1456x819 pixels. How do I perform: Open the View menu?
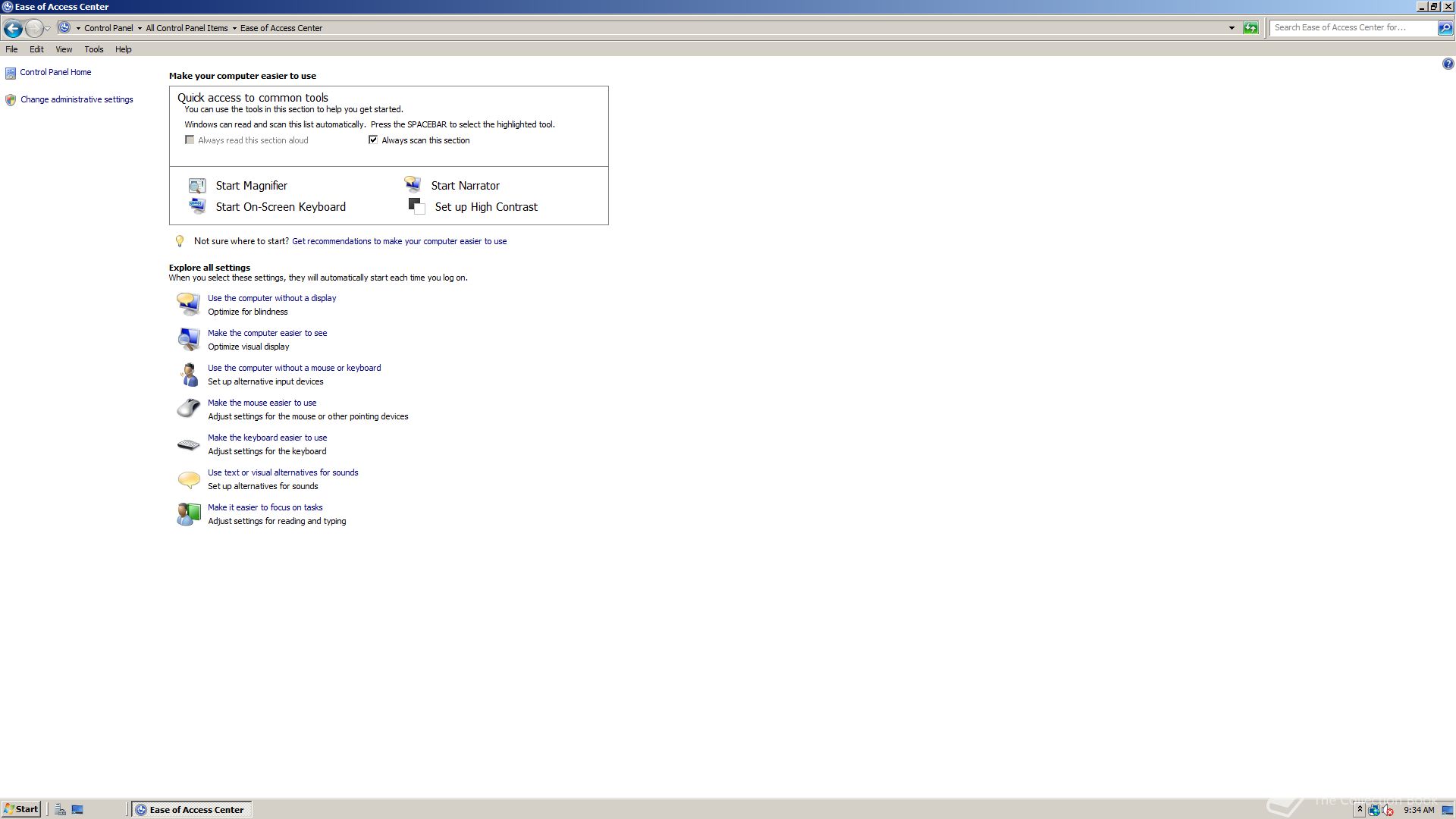64,49
